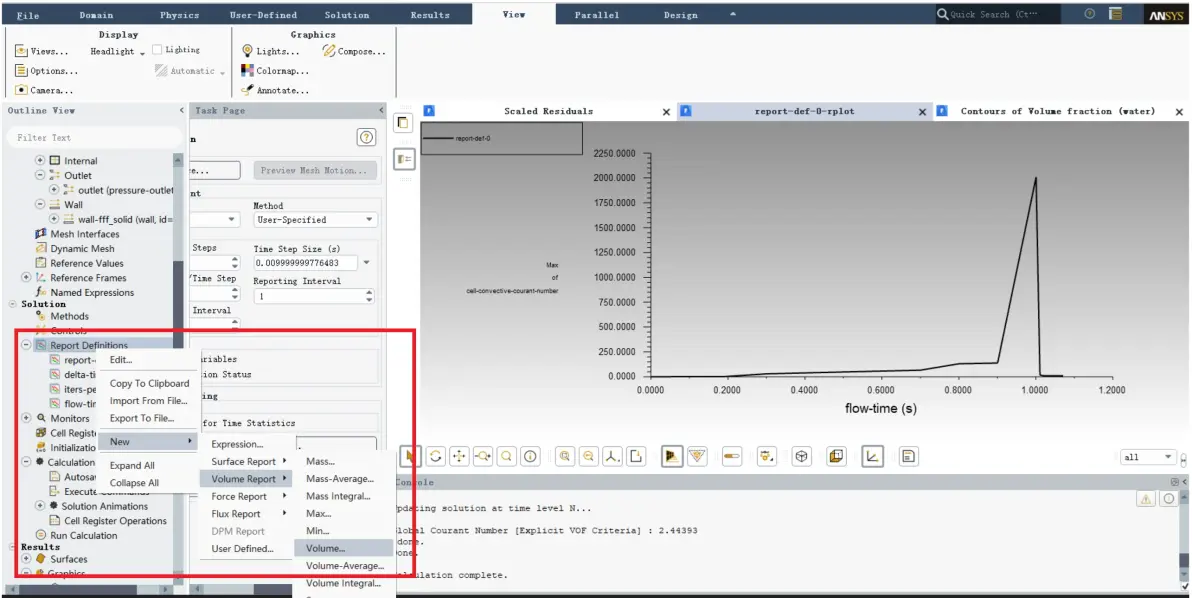
Task: Click the Time Step Size input field
Action: (307, 263)
